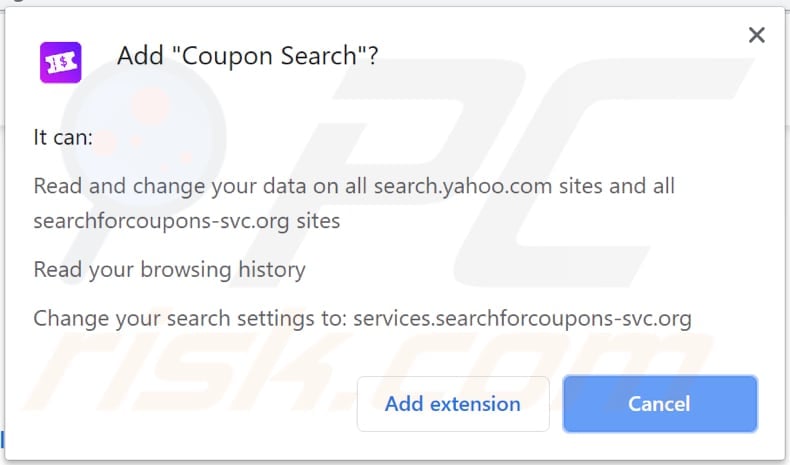Click the dollar sign on the coupon icon

point(61,62)
